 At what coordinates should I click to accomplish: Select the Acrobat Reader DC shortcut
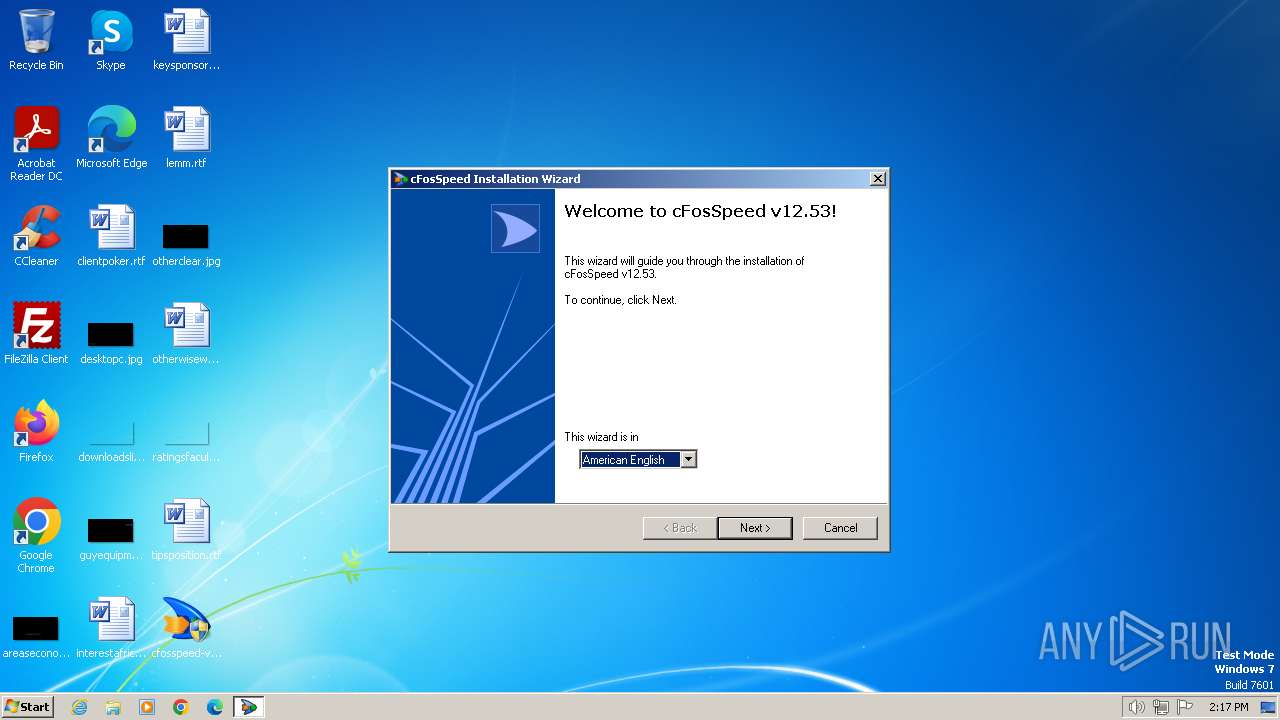(36, 145)
